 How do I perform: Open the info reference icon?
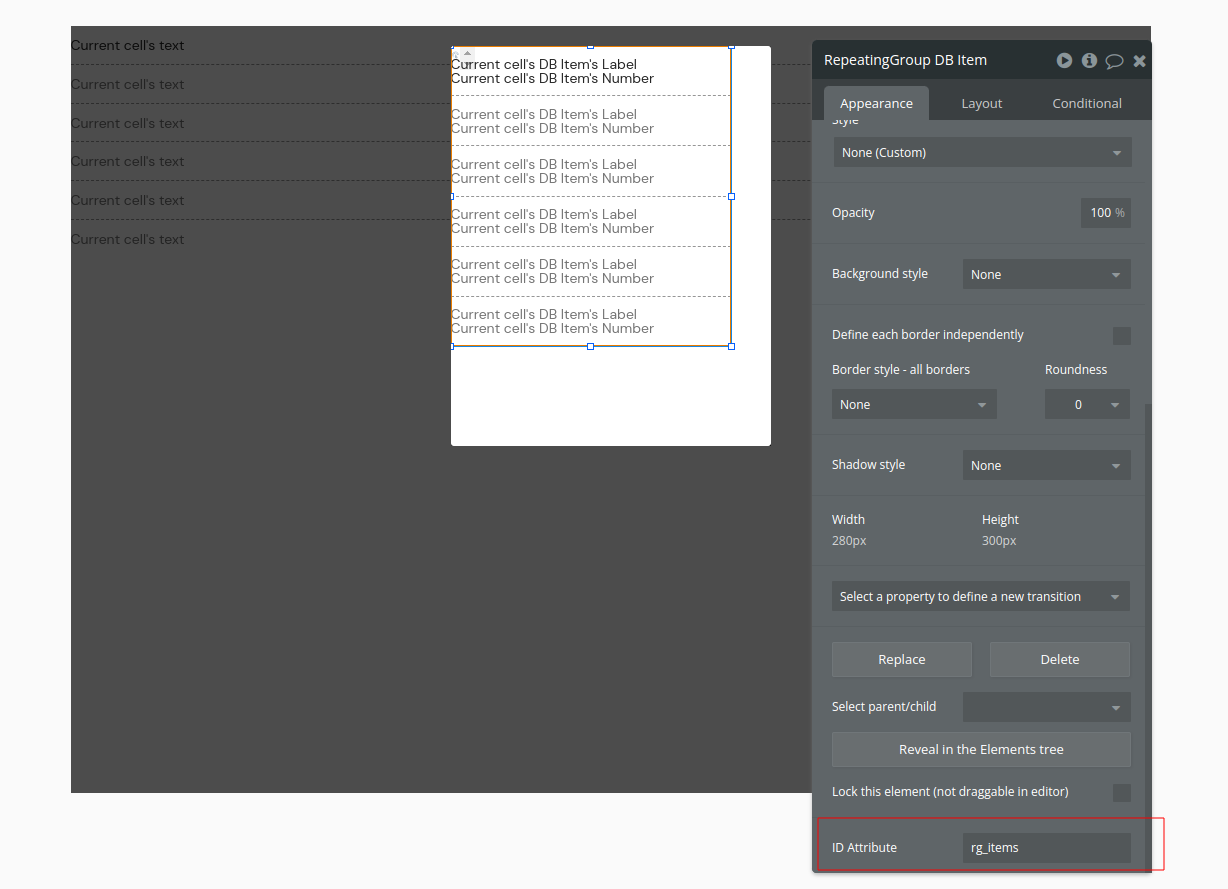tap(1089, 61)
